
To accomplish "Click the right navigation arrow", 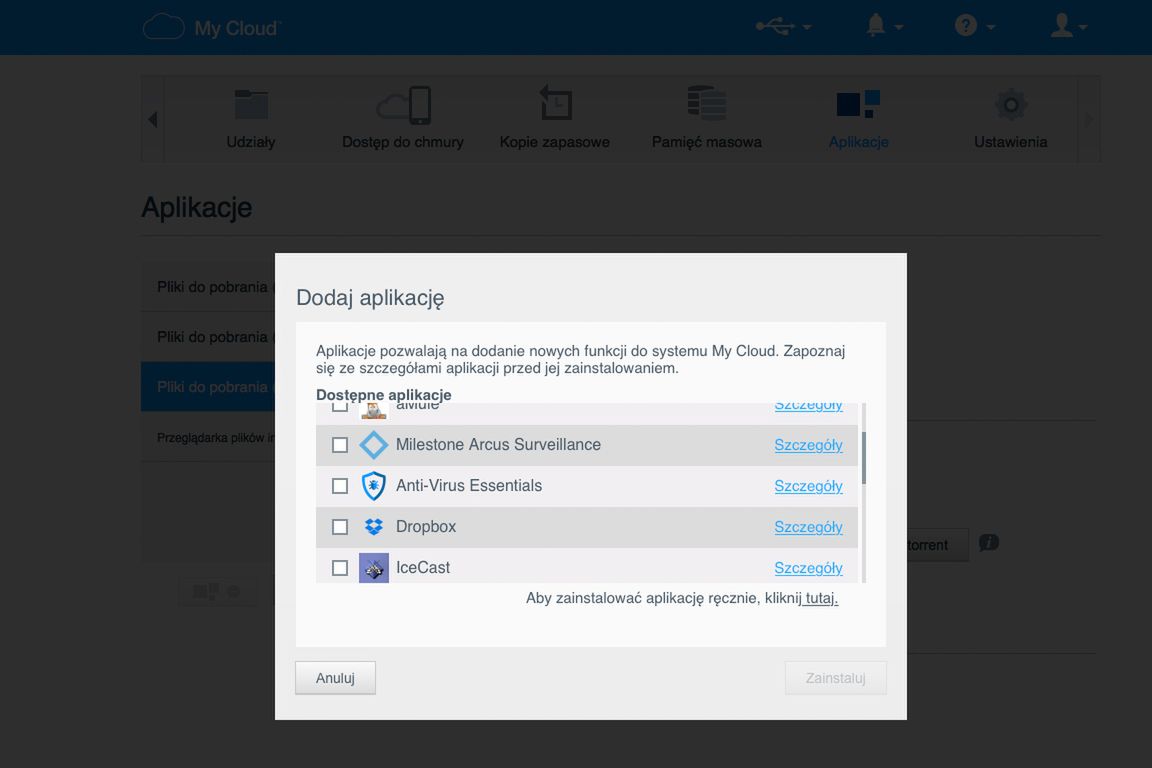I will point(1088,119).
